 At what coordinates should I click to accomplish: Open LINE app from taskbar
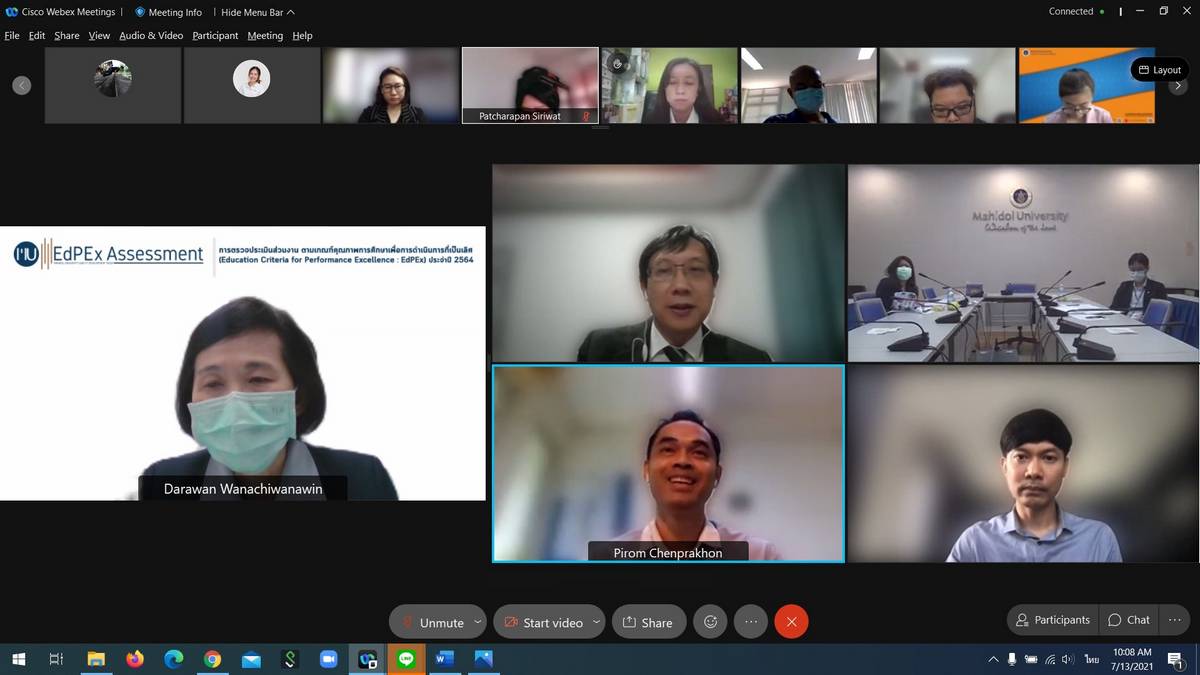406,659
